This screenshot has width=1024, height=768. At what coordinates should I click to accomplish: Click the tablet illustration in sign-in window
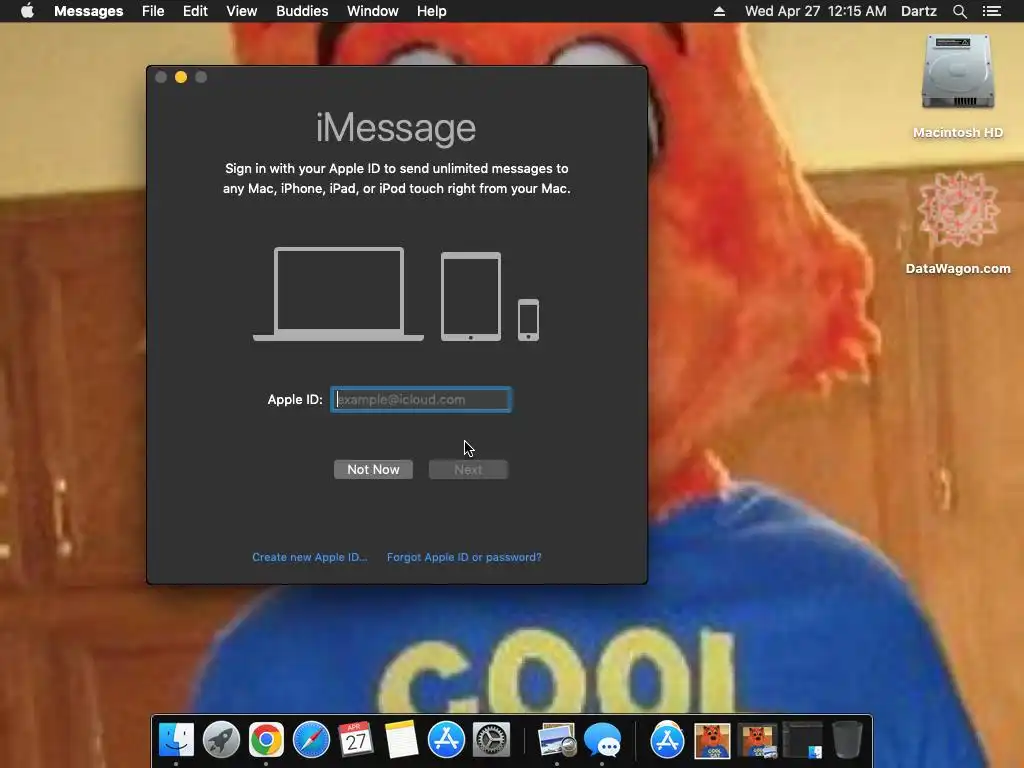[471, 296]
